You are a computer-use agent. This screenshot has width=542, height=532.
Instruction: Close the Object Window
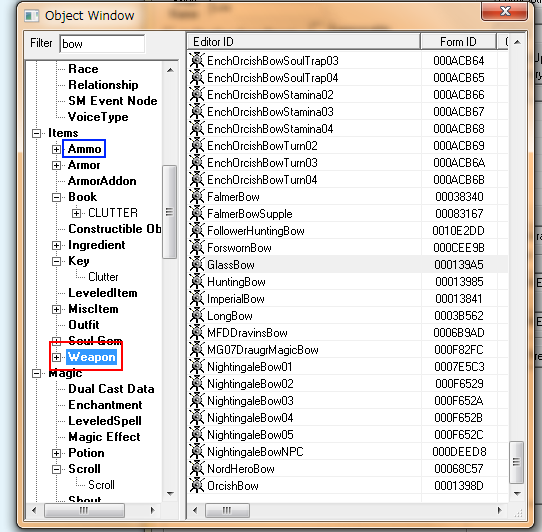(x=505, y=11)
